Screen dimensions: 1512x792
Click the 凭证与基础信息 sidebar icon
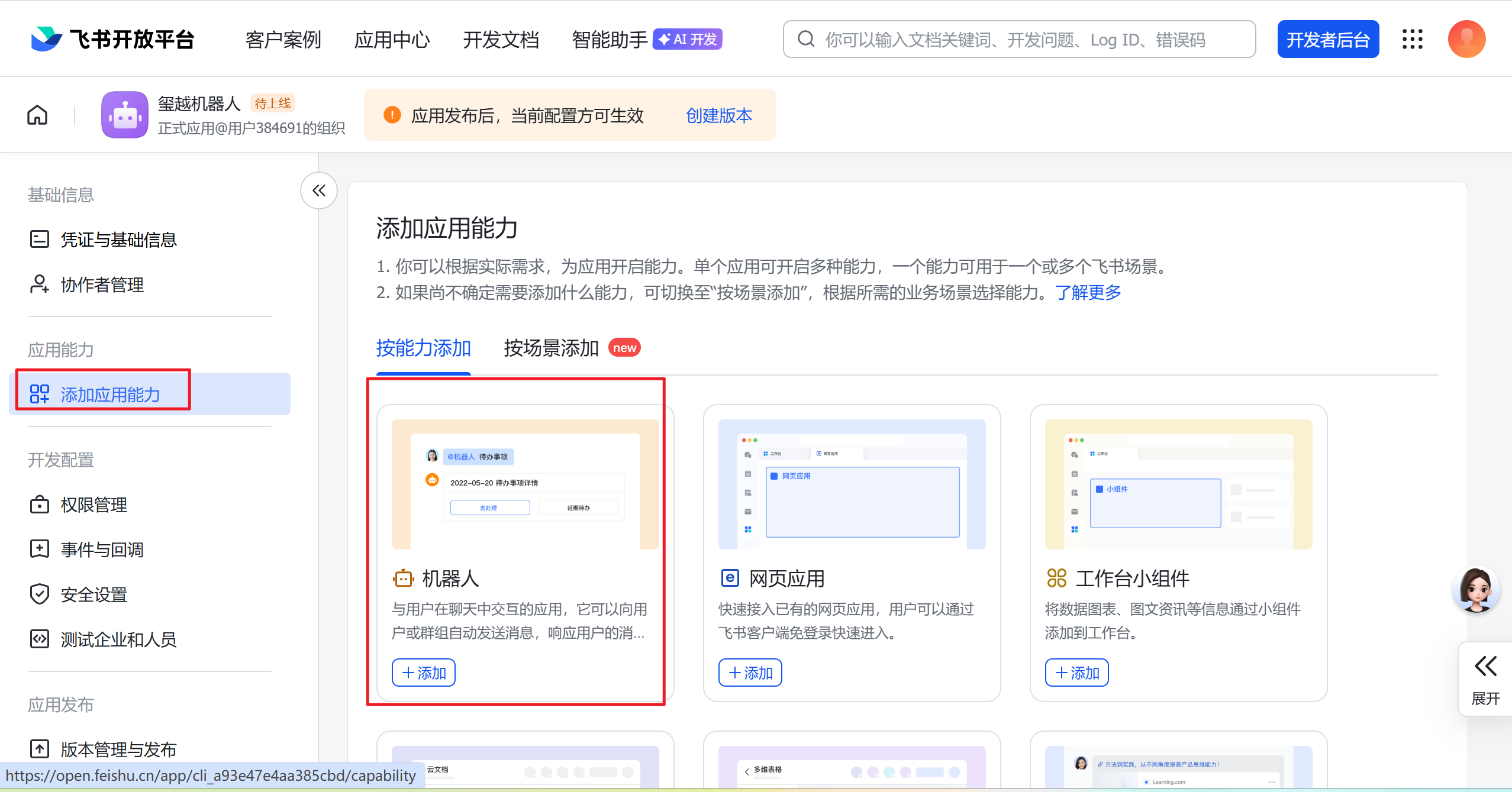[x=40, y=239]
